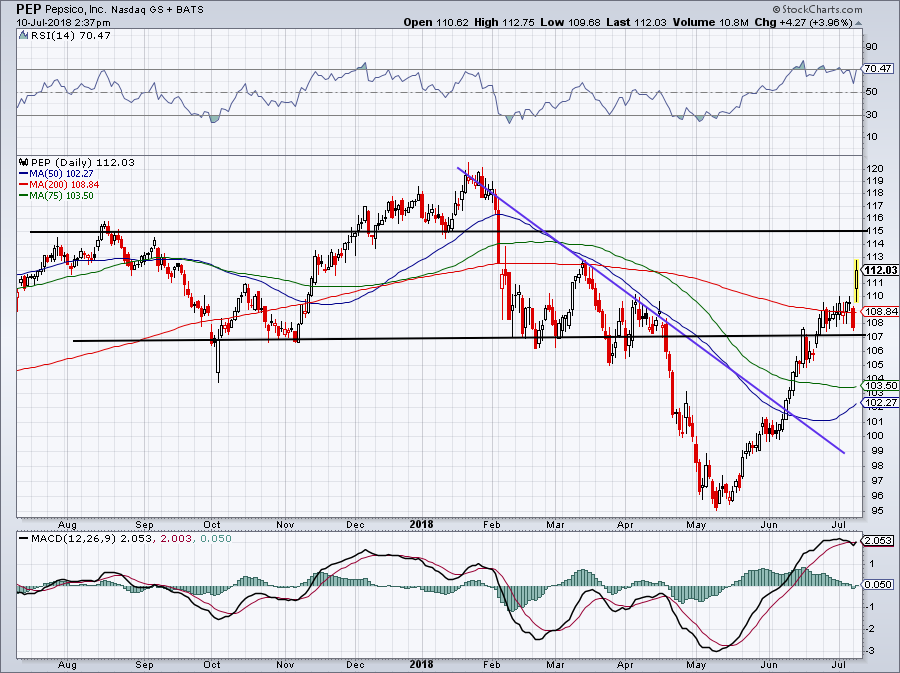The image size is (900, 673).
Task: Click the 50 level on the RSI axis
Action: pyautogui.click(x=871, y=92)
